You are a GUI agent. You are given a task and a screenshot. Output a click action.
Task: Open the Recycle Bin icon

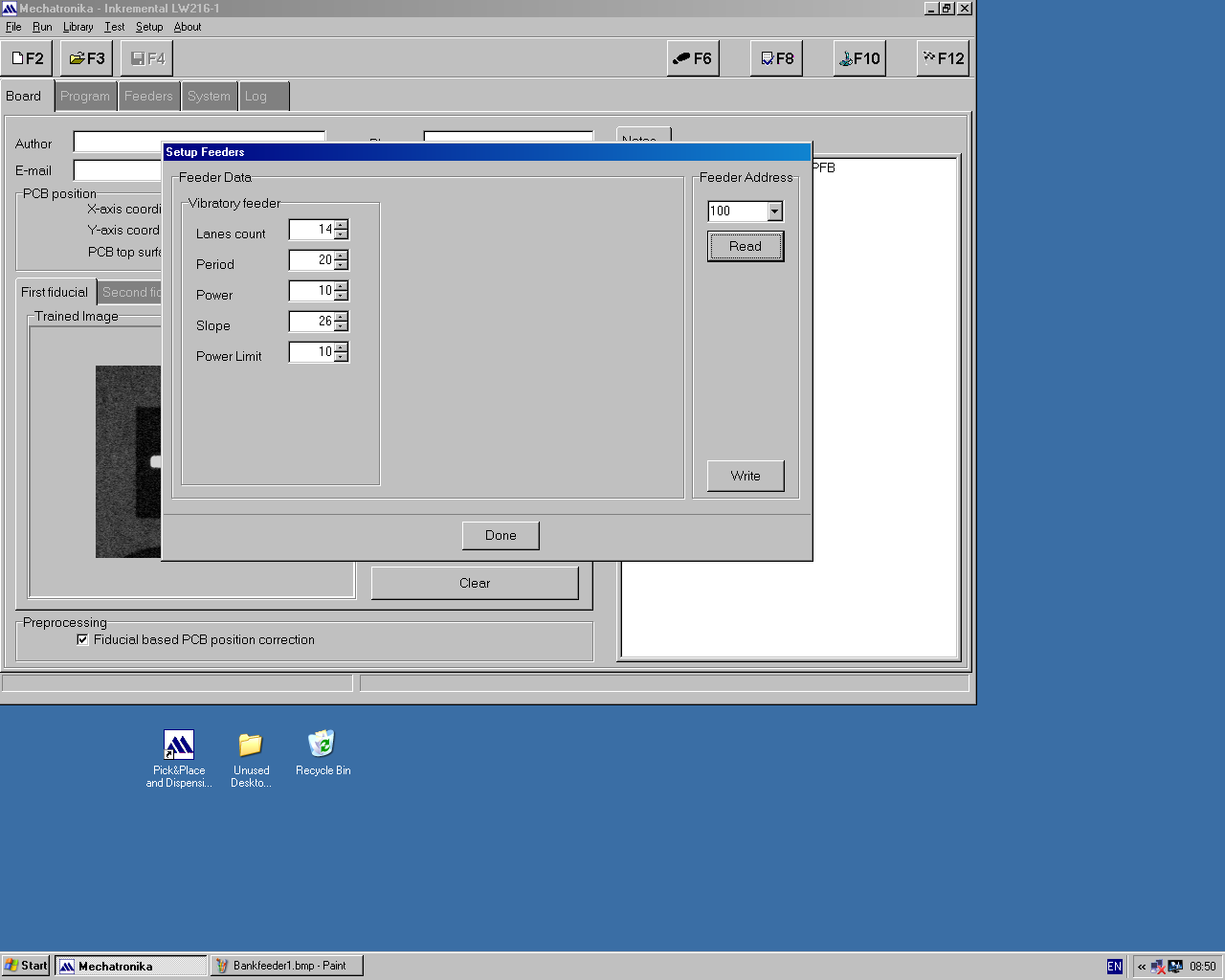click(x=323, y=753)
